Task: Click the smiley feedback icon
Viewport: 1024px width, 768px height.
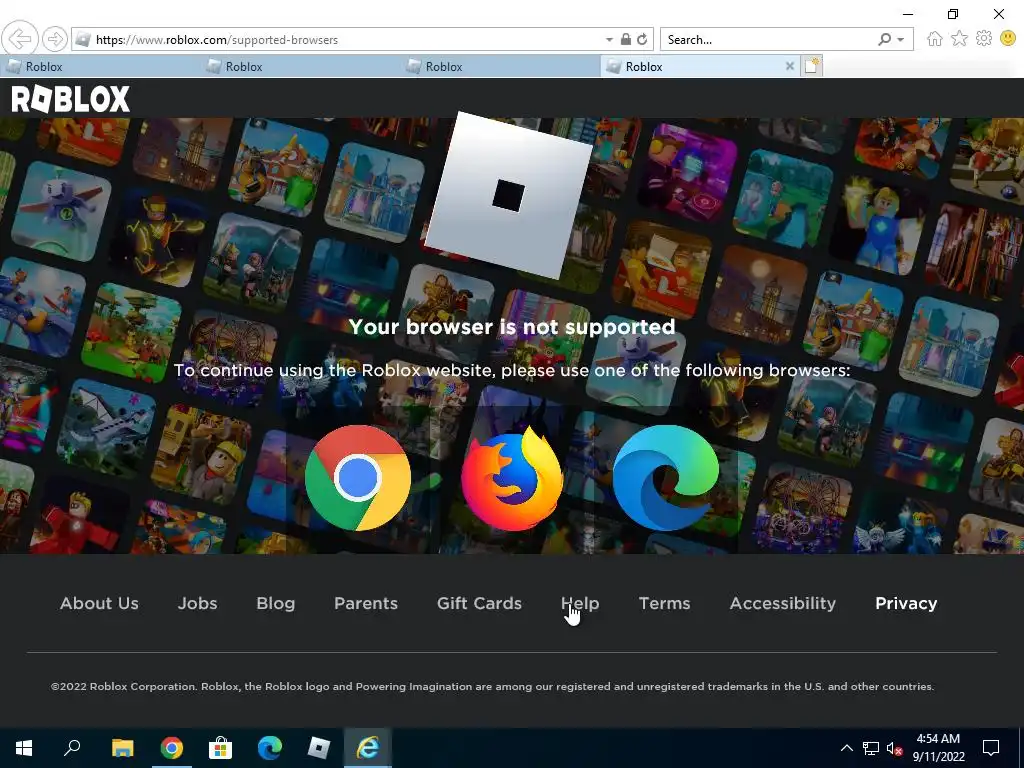Action: pyautogui.click(x=1008, y=39)
